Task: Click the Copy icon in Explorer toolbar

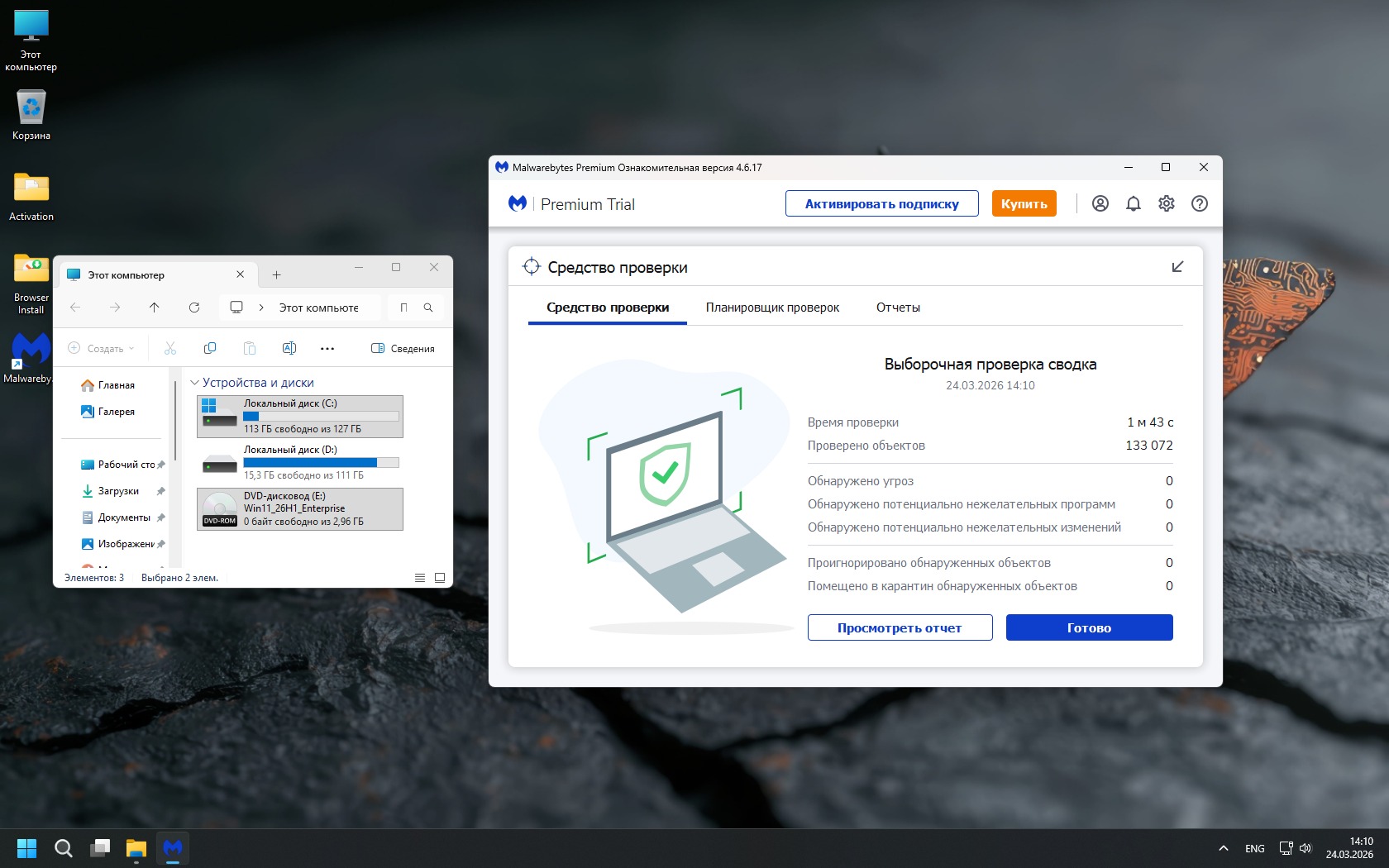Action: 210,348
